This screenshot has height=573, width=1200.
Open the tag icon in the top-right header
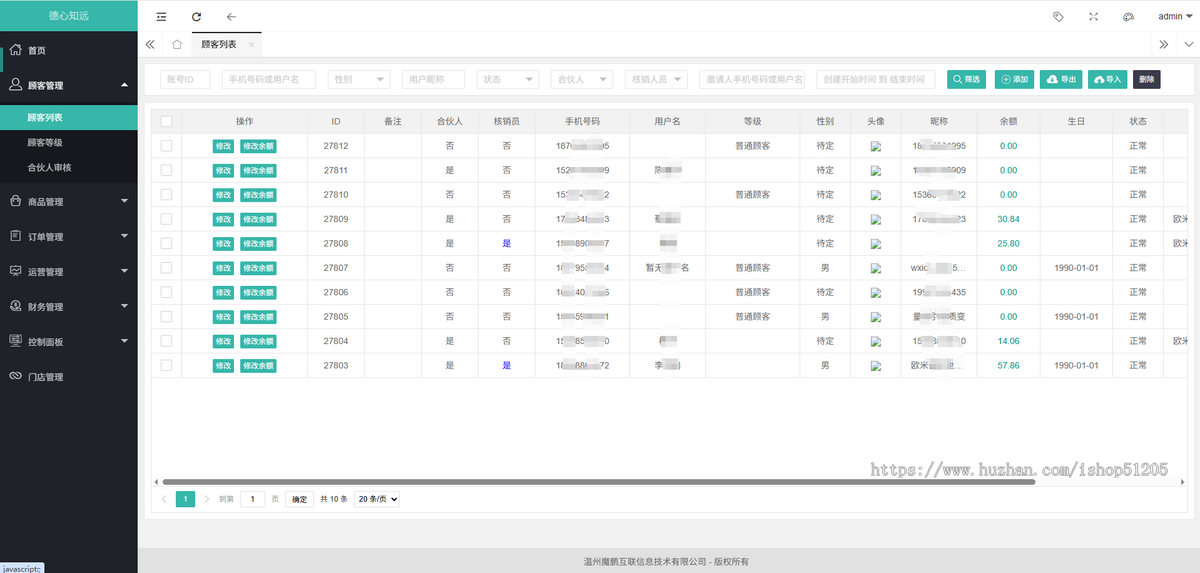pos(1058,17)
